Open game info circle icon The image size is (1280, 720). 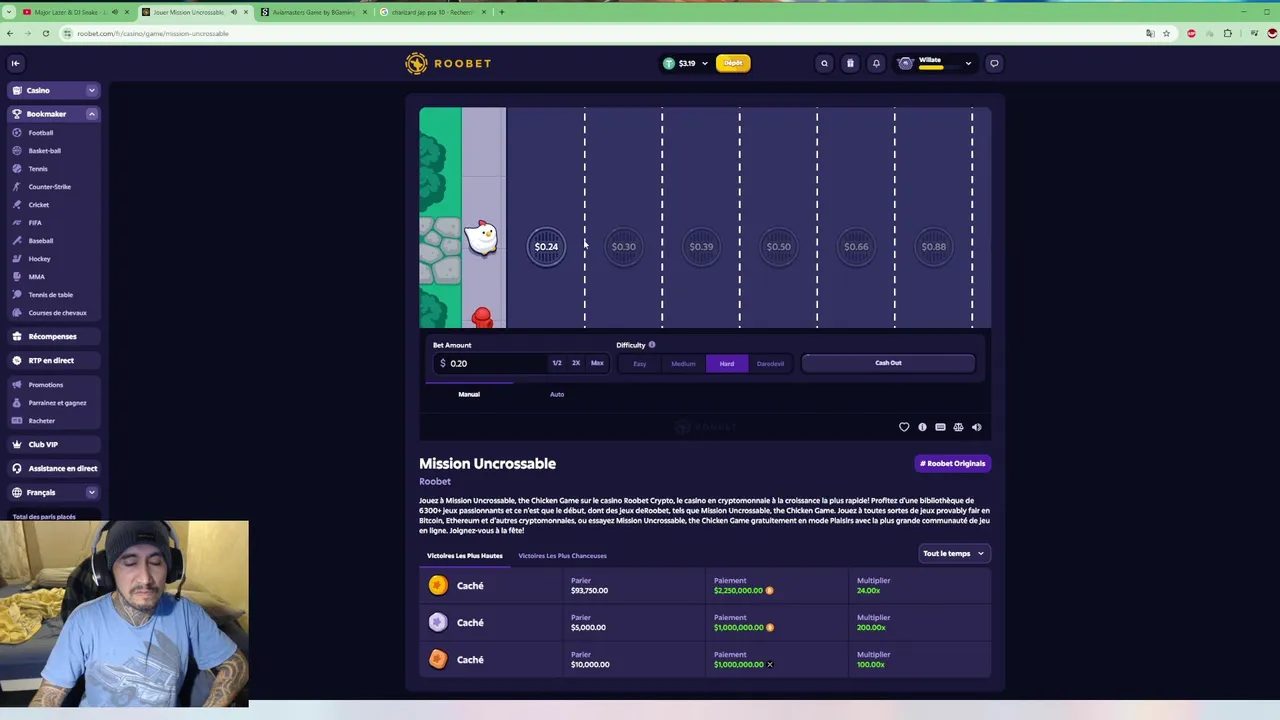[x=922, y=427]
